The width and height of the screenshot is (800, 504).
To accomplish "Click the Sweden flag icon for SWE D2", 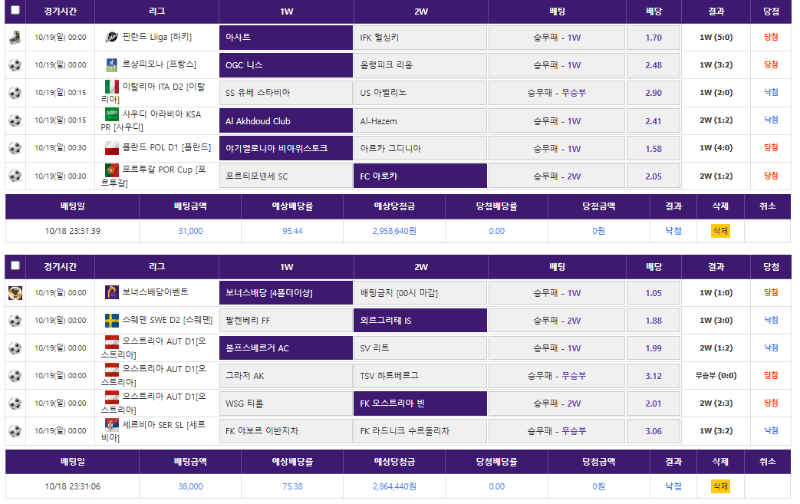I will (112, 320).
